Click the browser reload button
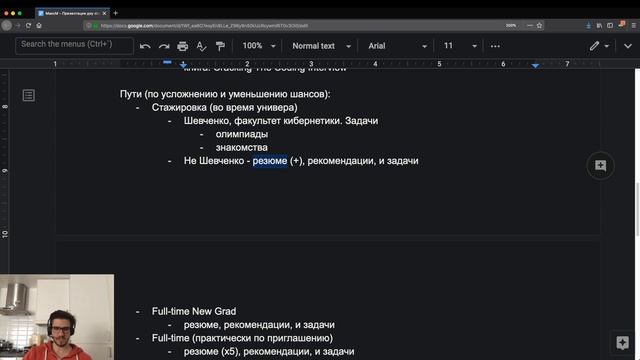 pyautogui.click(x=28, y=25)
